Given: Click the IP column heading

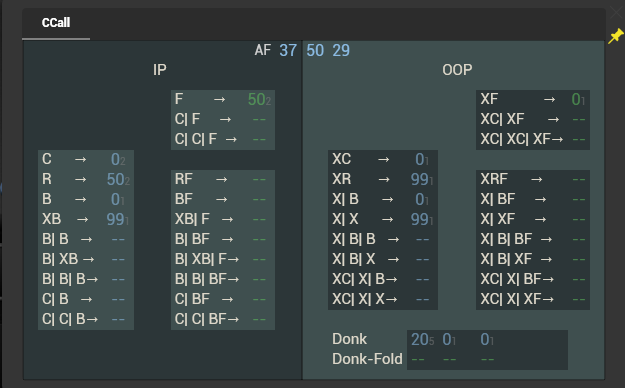Looking at the screenshot, I should pos(159,70).
